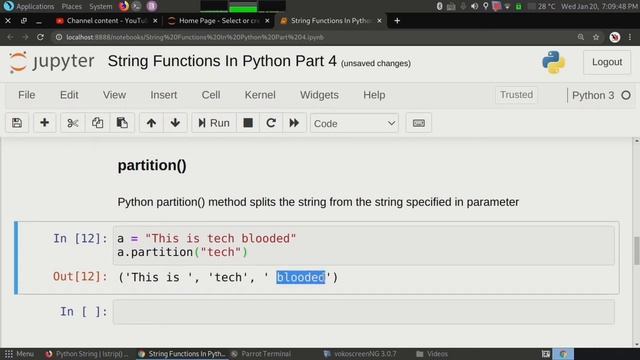Open the Places system menu
Image resolution: width=640 pixels, height=360 pixels.
pyautogui.click(x=71, y=6)
